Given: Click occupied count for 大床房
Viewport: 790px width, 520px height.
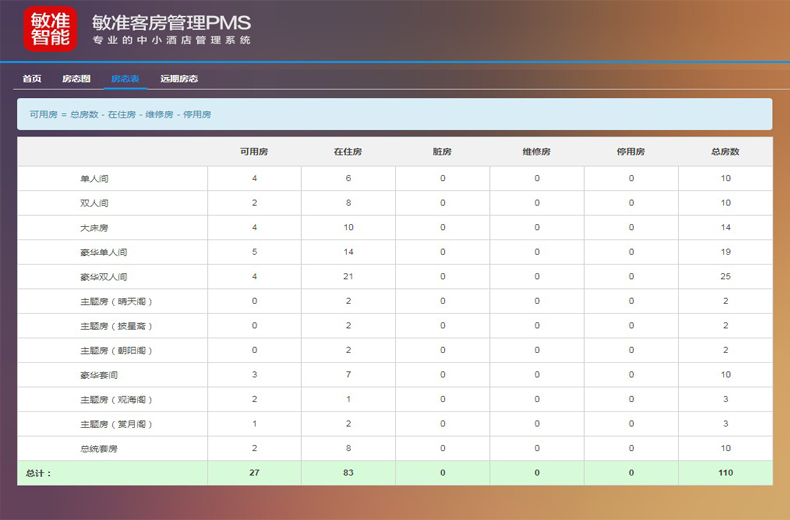Looking at the screenshot, I should pyautogui.click(x=348, y=227).
